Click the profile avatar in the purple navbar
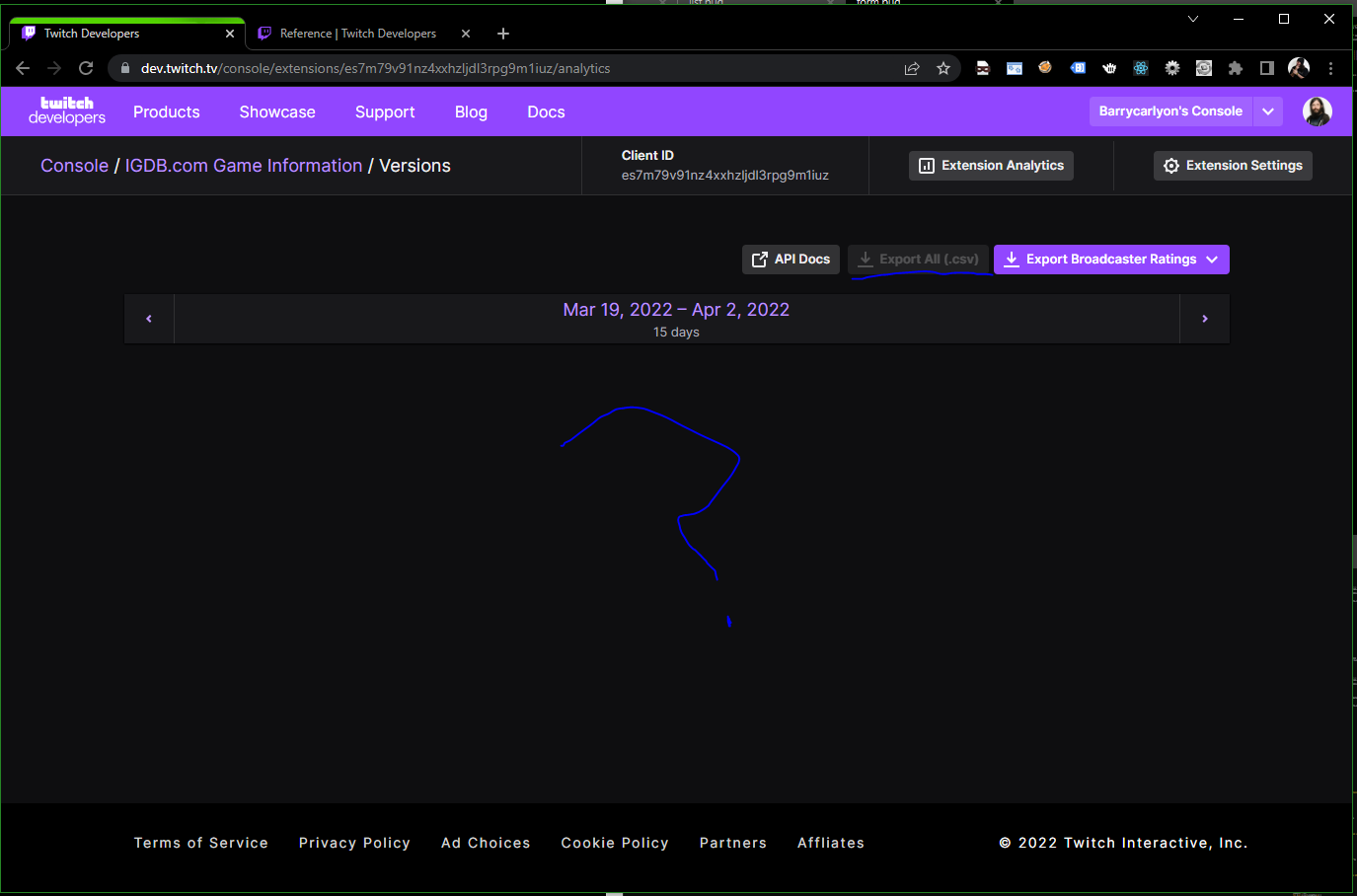 [x=1318, y=111]
